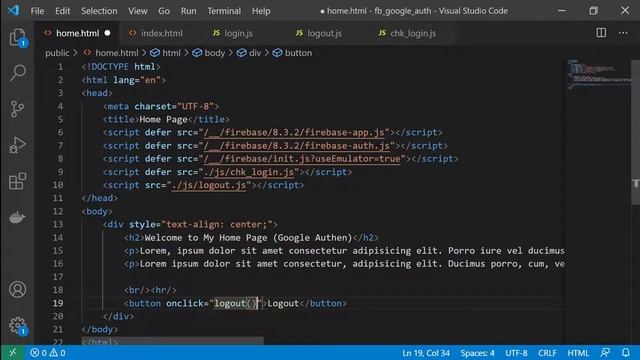Place cursor on Home Page title text
Viewport: 640px width, 360px height.
[x=163, y=119]
